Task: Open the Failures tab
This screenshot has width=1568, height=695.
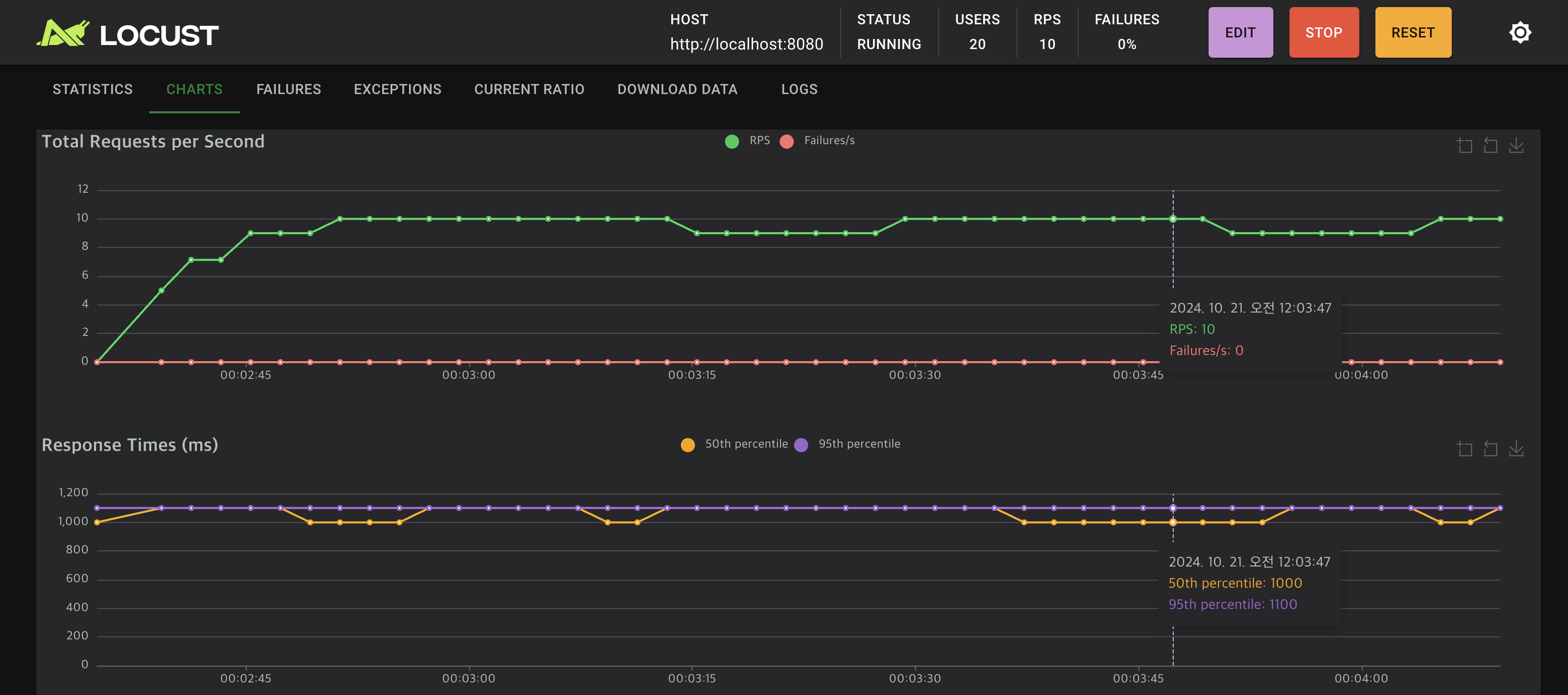Action: (x=289, y=90)
